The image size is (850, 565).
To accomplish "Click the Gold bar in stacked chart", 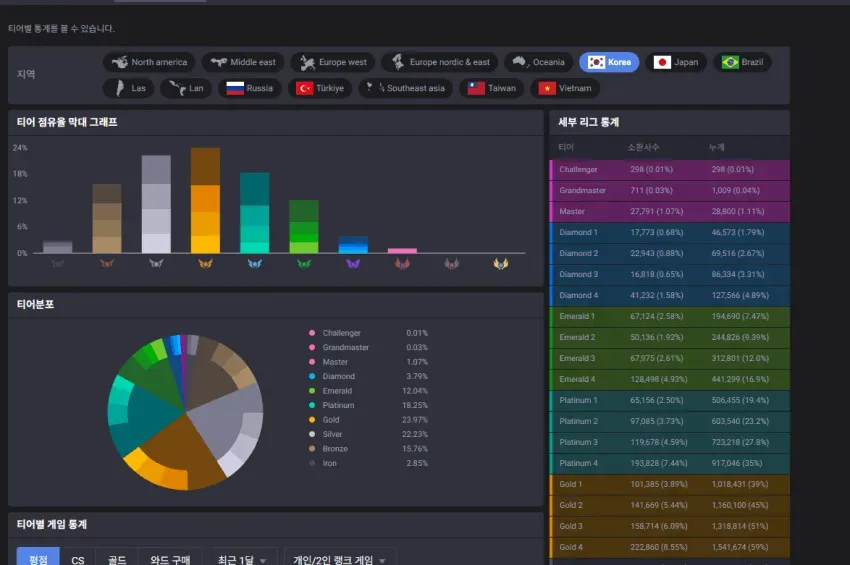I will click(205, 200).
